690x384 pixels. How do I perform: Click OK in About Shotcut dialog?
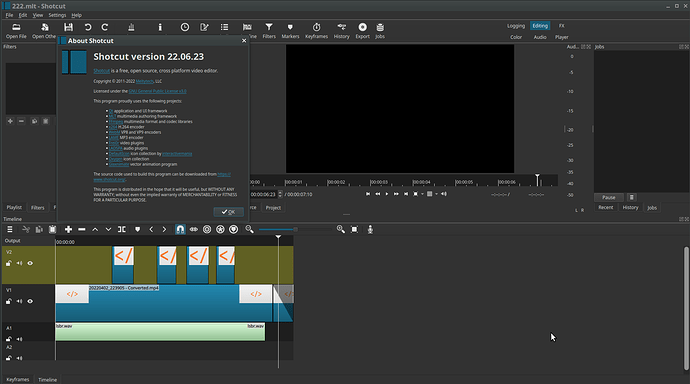228,212
